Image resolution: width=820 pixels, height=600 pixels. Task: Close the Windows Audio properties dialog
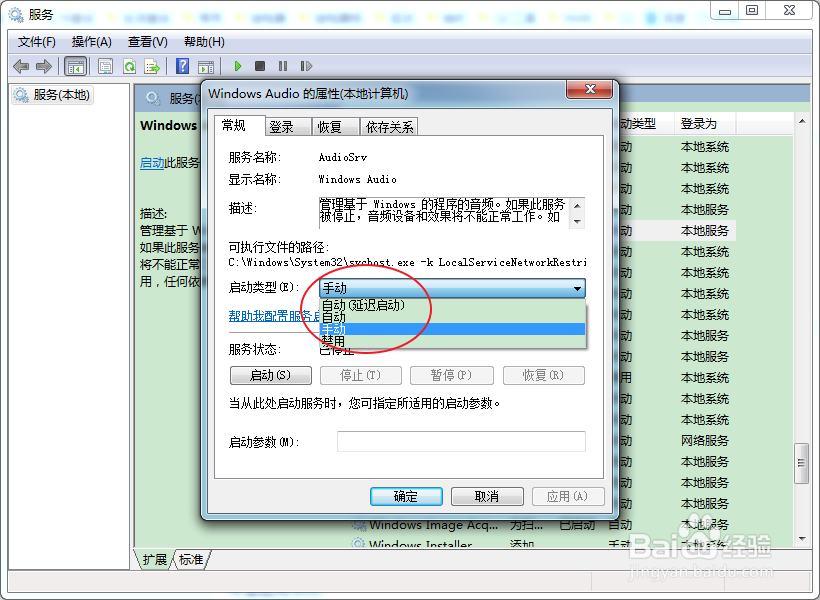tap(589, 89)
